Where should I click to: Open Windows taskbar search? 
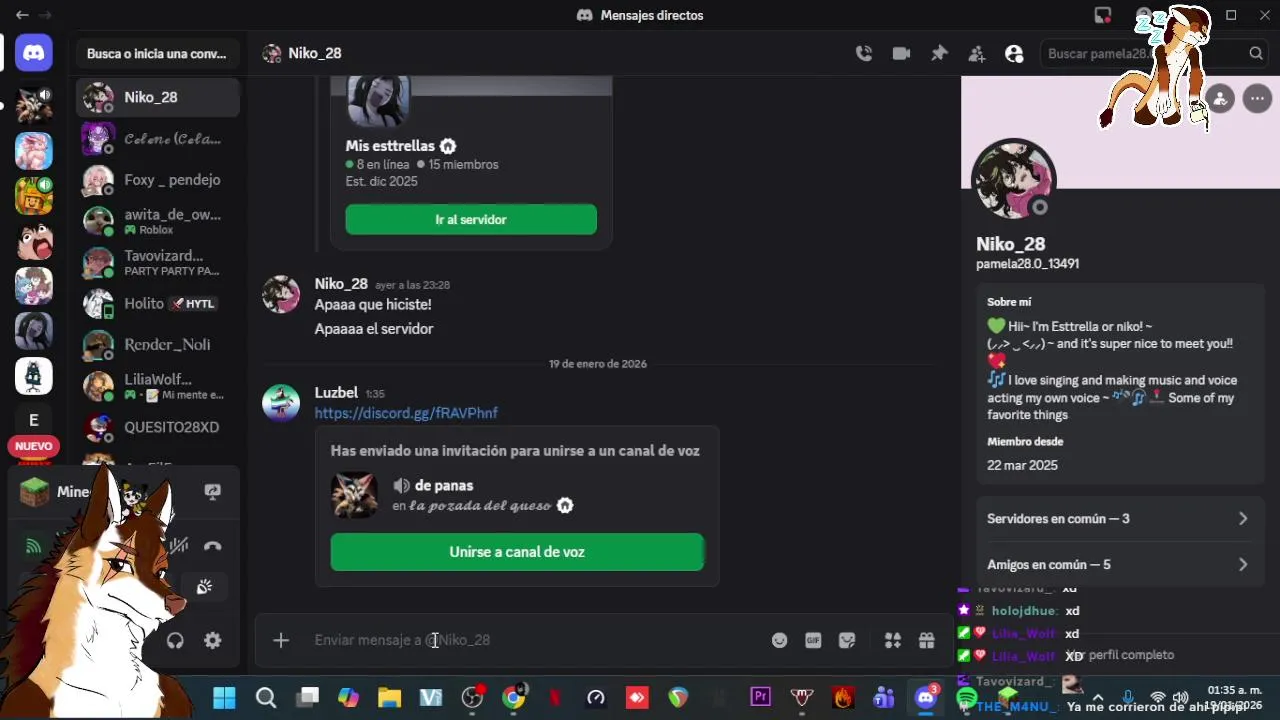266,698
